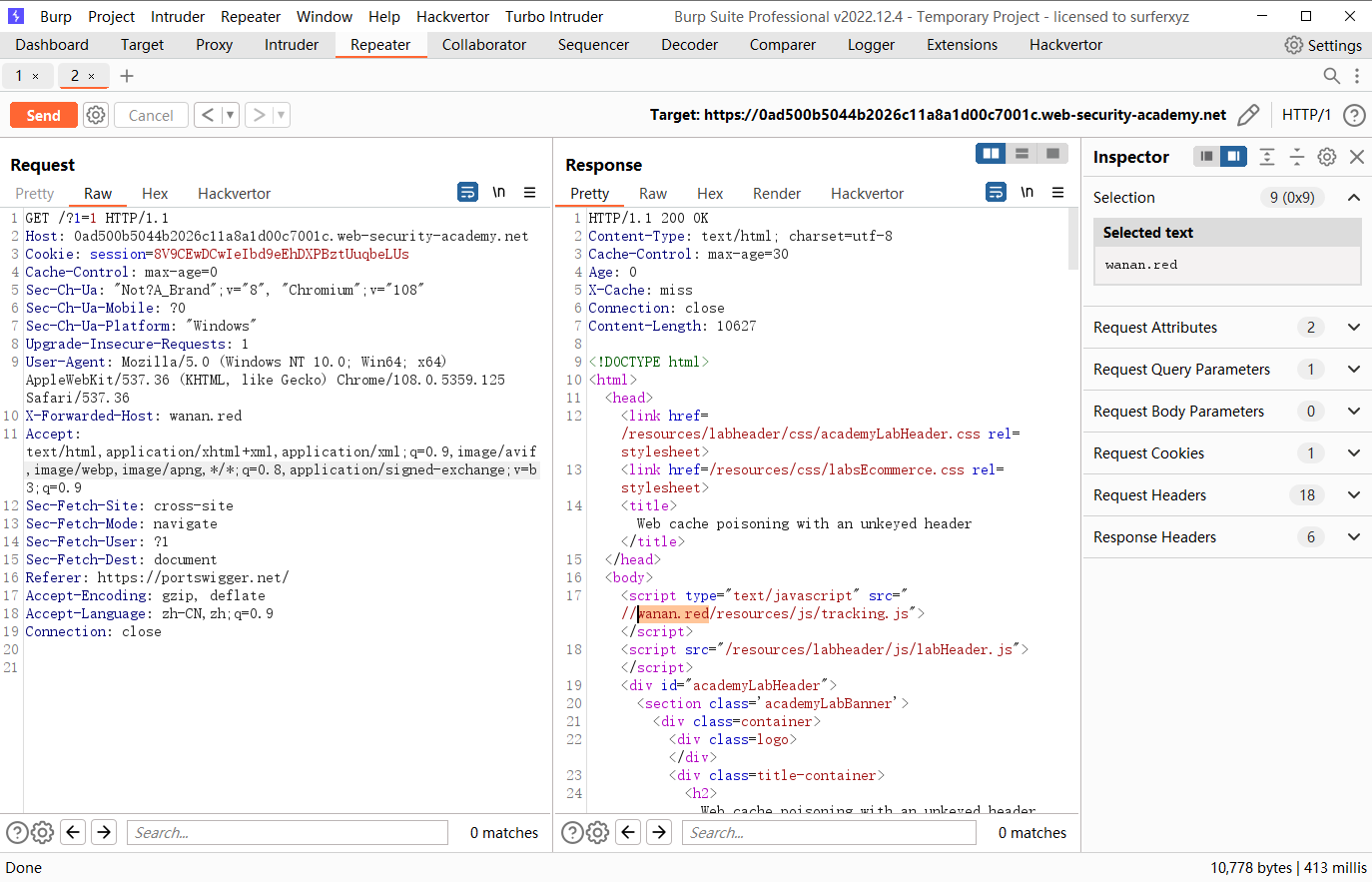Expand Response Headers section

coord(1354,537)
